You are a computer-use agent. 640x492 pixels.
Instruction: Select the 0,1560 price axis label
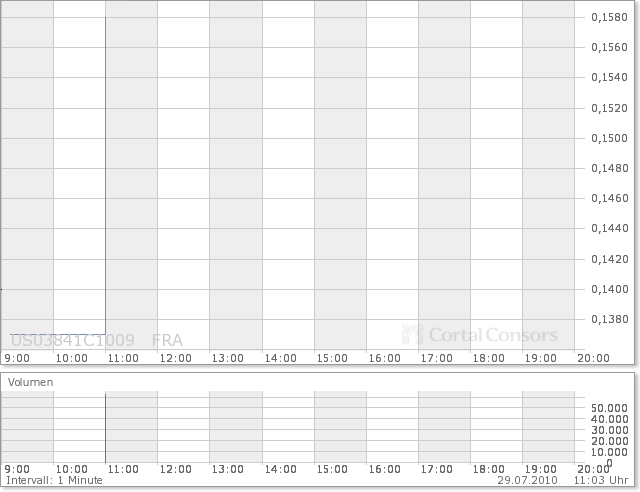pos(609,47)
